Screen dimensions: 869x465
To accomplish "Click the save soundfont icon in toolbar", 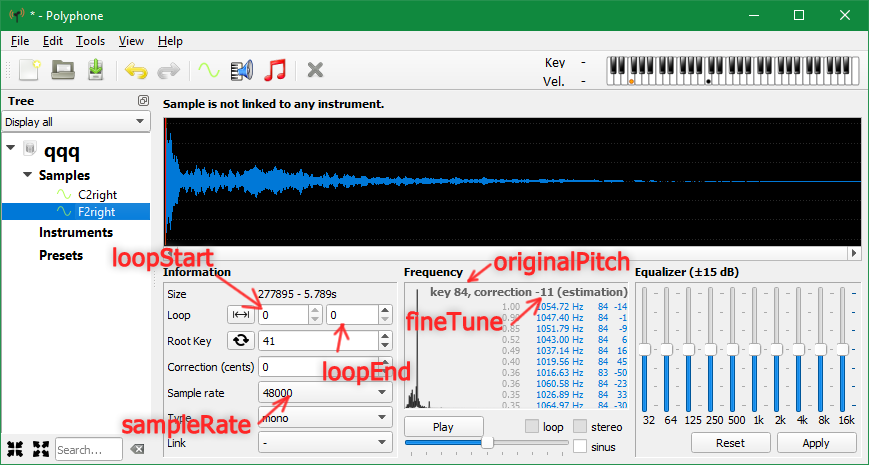I will 96,70.
